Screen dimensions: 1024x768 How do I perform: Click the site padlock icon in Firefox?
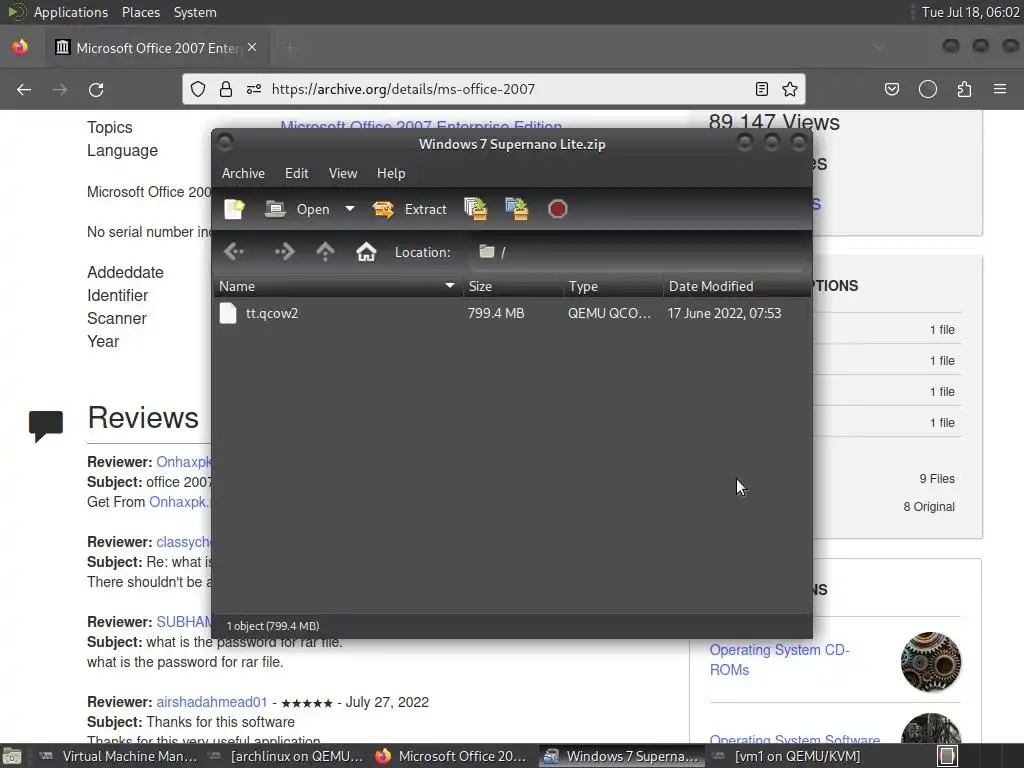tap(226, 89)
